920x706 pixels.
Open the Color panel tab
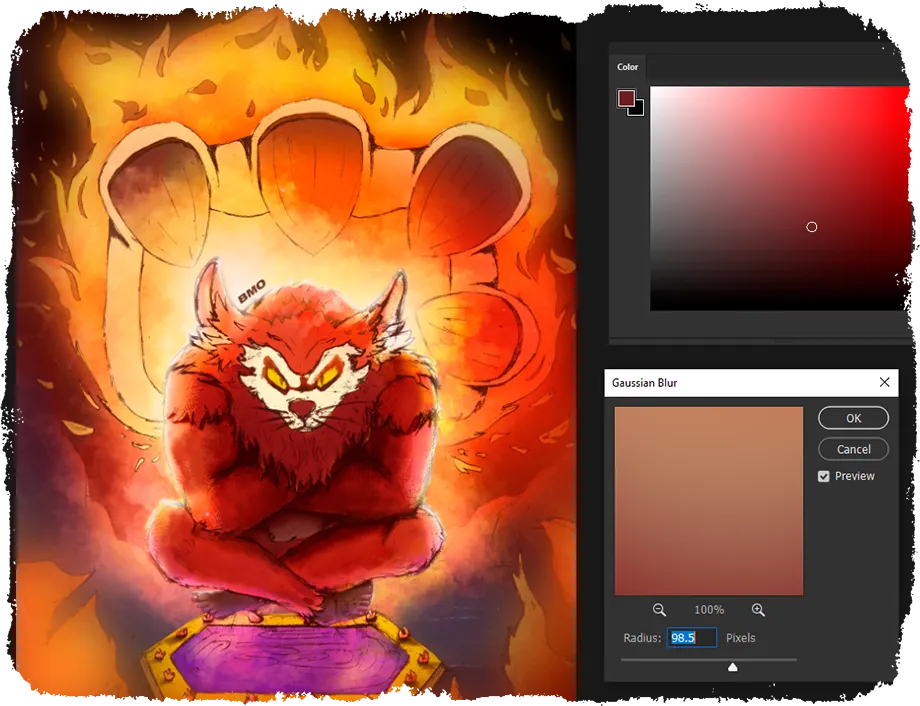[627, 67]
